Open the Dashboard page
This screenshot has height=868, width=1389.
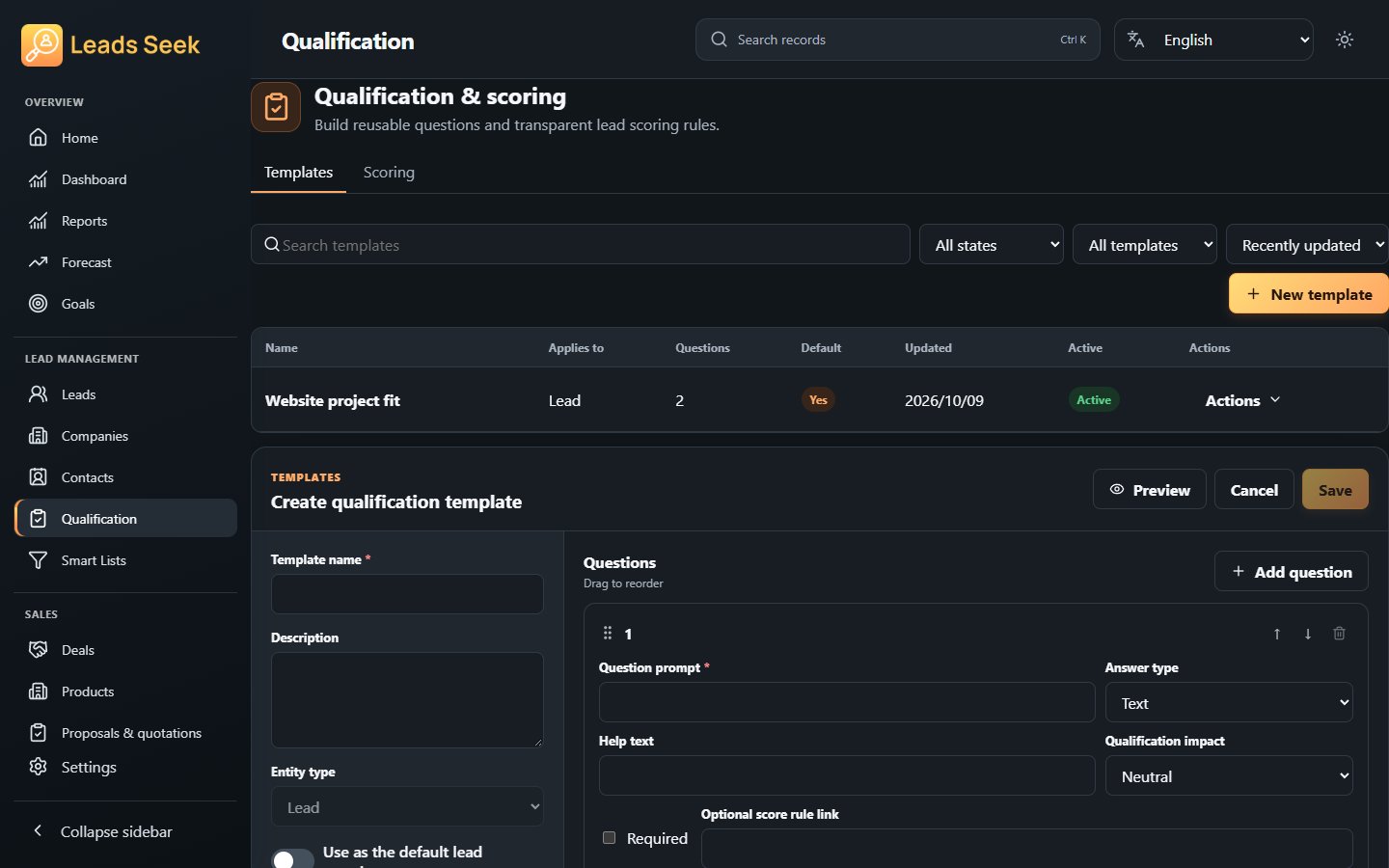coord(125,179)
